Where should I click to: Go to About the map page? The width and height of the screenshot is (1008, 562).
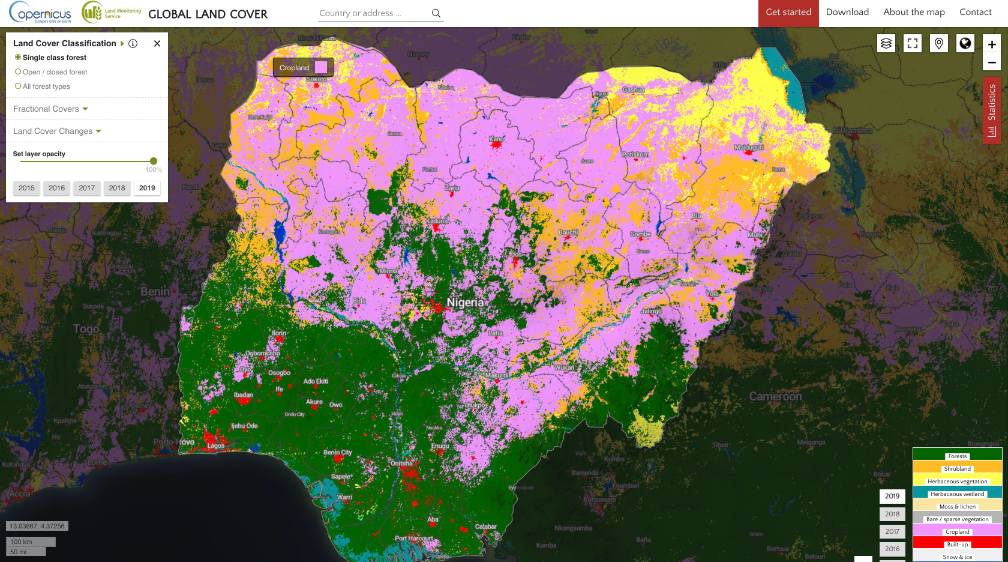pos(914,12)
